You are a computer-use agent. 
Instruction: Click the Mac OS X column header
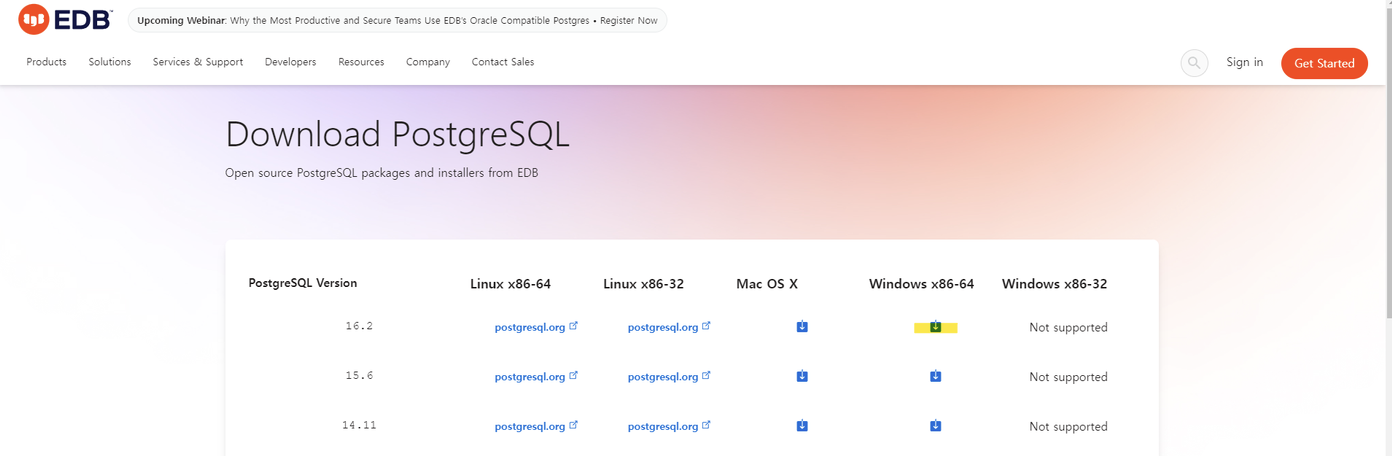[x=767, y=284]
